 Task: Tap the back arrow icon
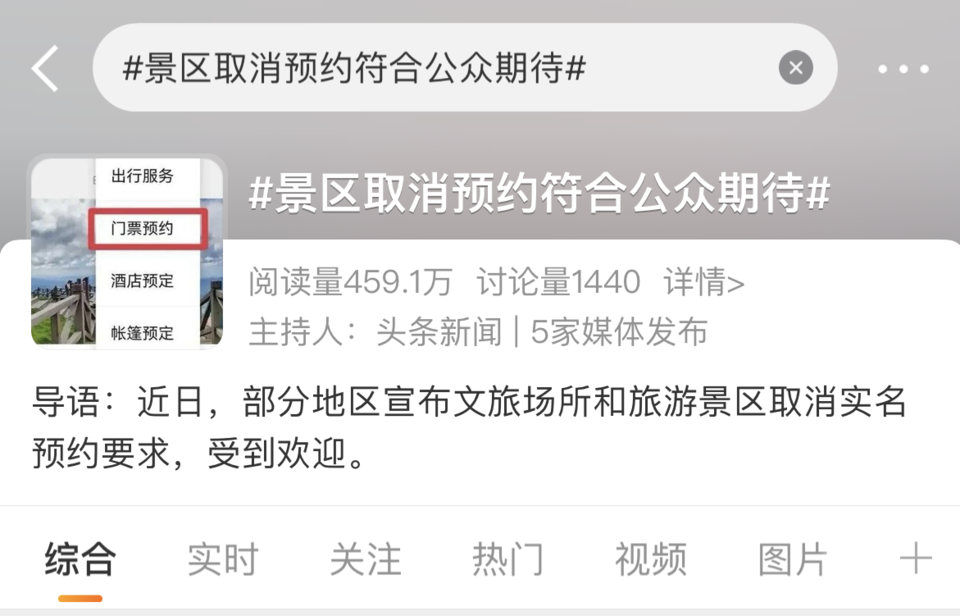[45, 68]
